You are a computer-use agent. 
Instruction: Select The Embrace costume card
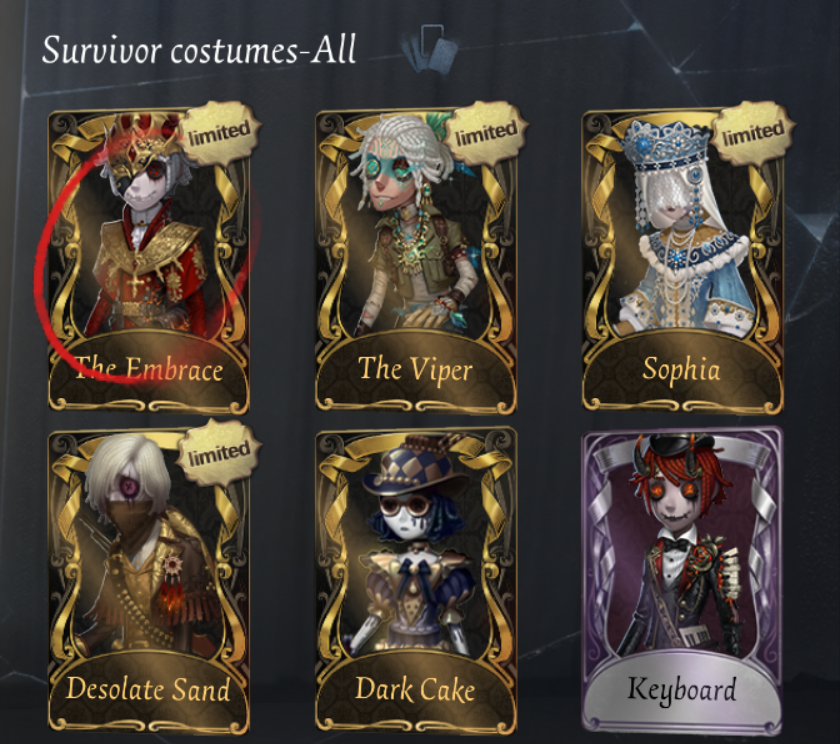tap(148, 261)
